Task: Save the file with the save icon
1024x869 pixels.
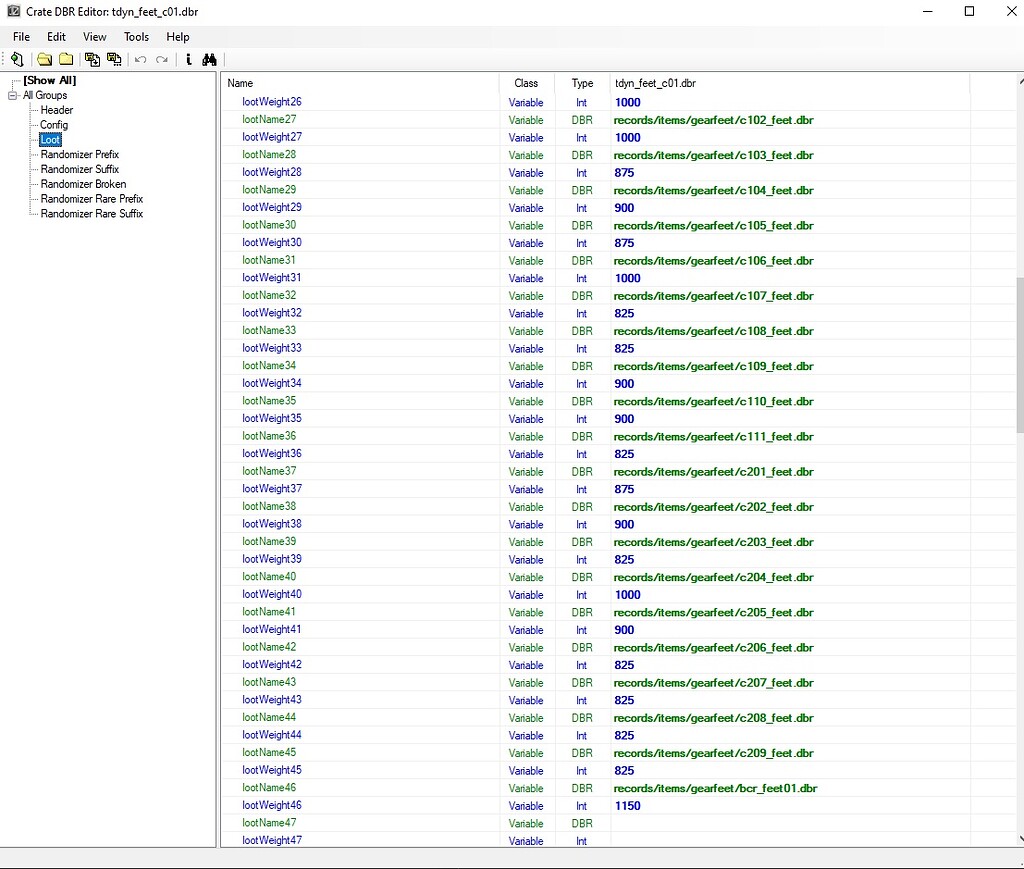Action: point(92,59)
